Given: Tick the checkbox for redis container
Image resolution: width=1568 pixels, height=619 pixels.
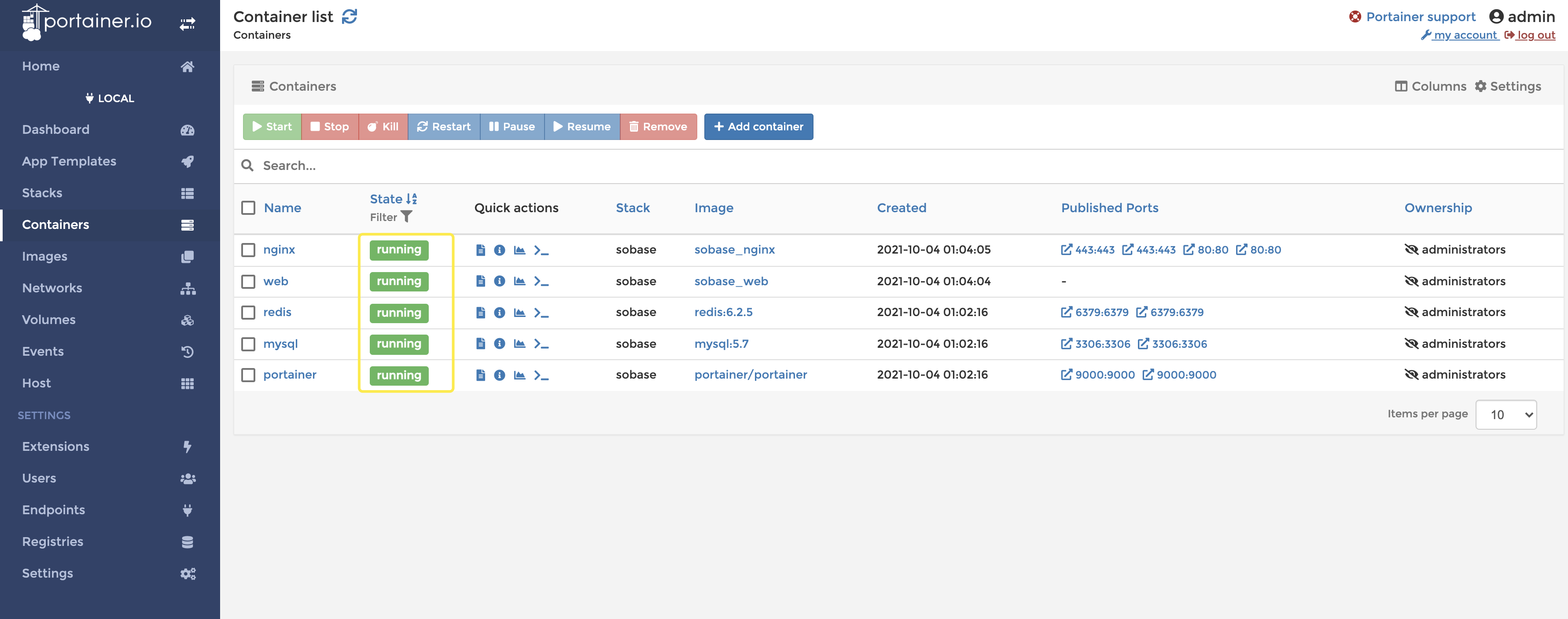Looking at the screenshot, I should [x=248, y=313].
